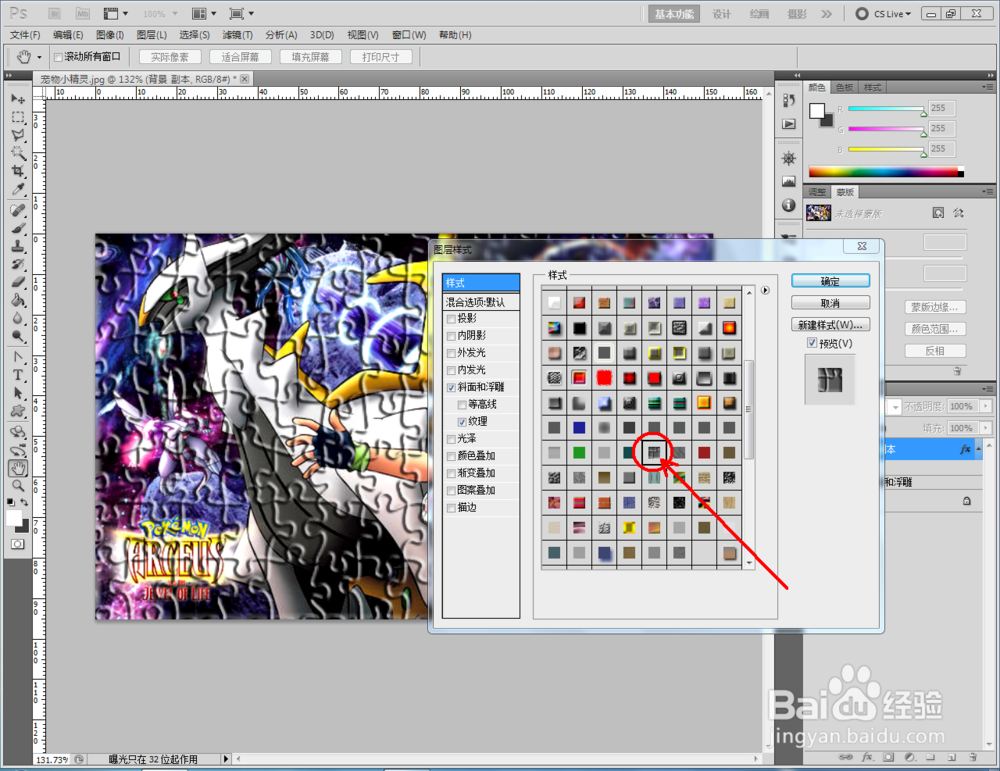
Task: Click 新建样式(W)... button
Action: (830, 325)
